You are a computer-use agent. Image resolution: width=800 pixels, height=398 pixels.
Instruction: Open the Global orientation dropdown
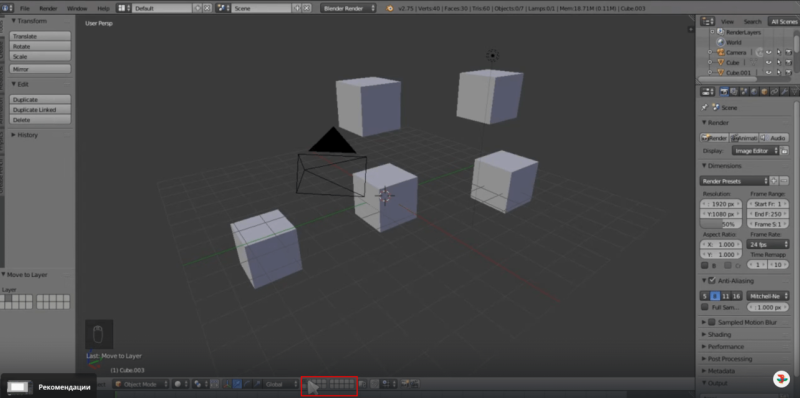coord(282,384)
